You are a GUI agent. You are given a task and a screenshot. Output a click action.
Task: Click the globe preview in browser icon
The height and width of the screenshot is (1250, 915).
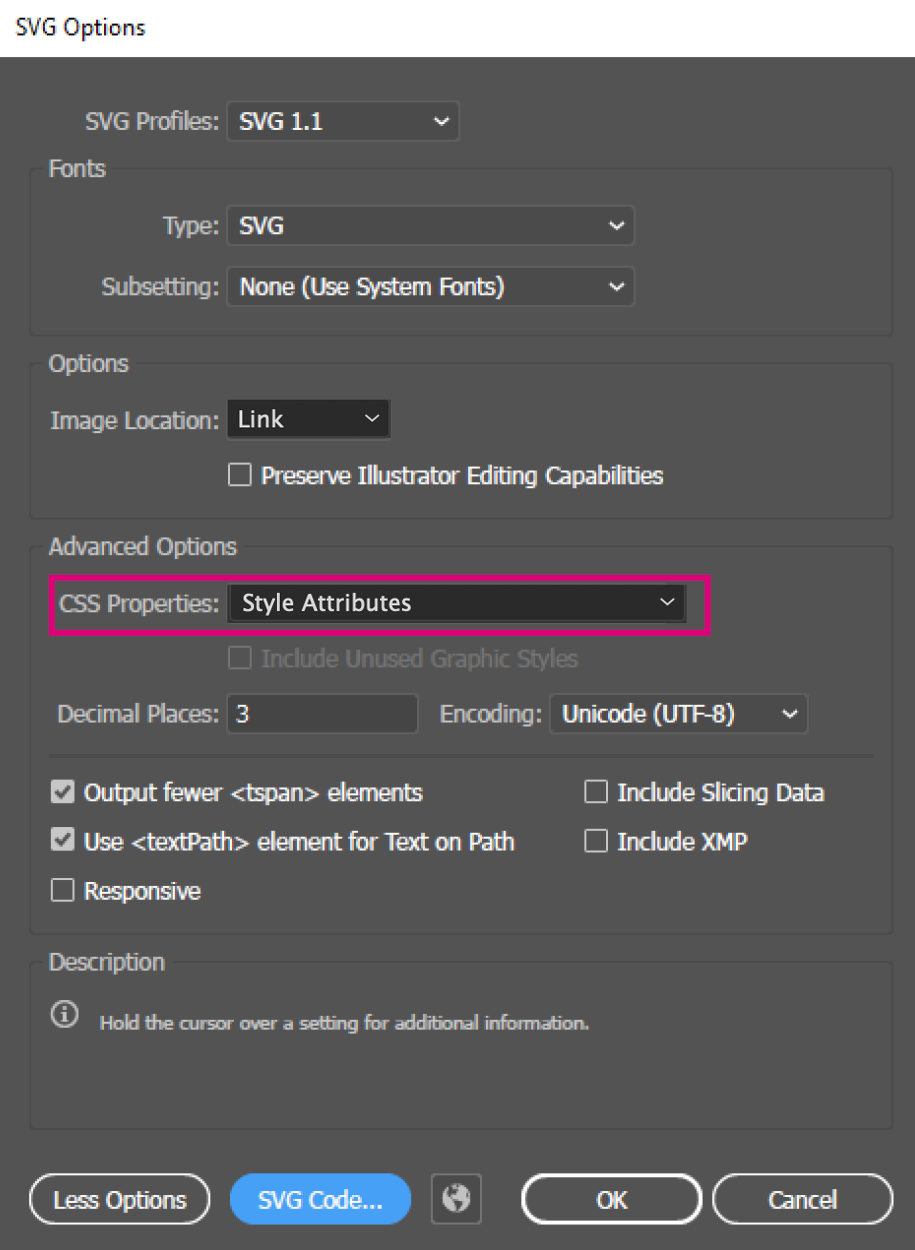(x=456, y=1199)
